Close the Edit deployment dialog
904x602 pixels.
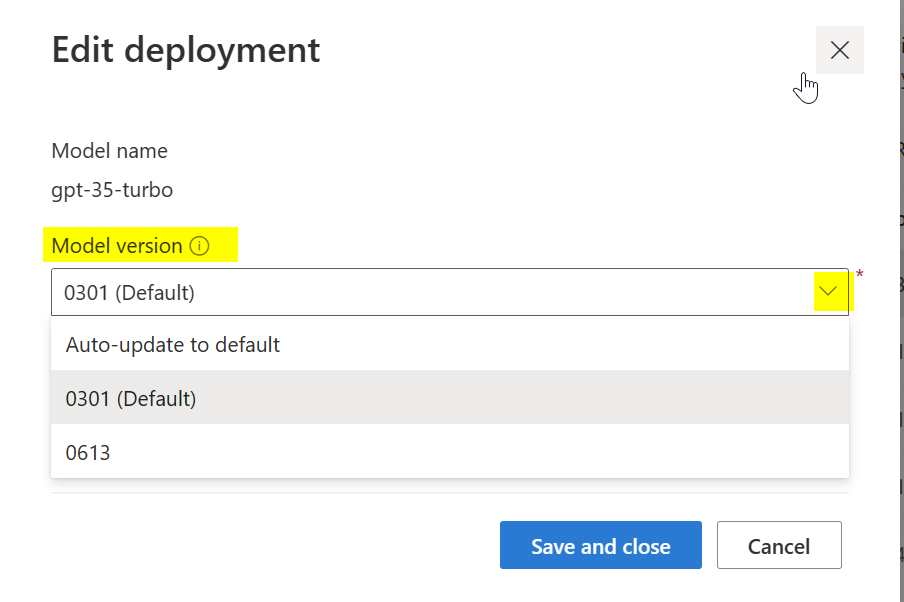point(839,49)
